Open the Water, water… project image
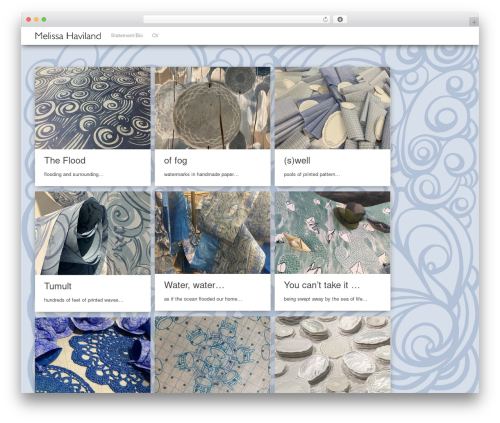The height and width of the screenshot is (423, 500). point(213,233)
